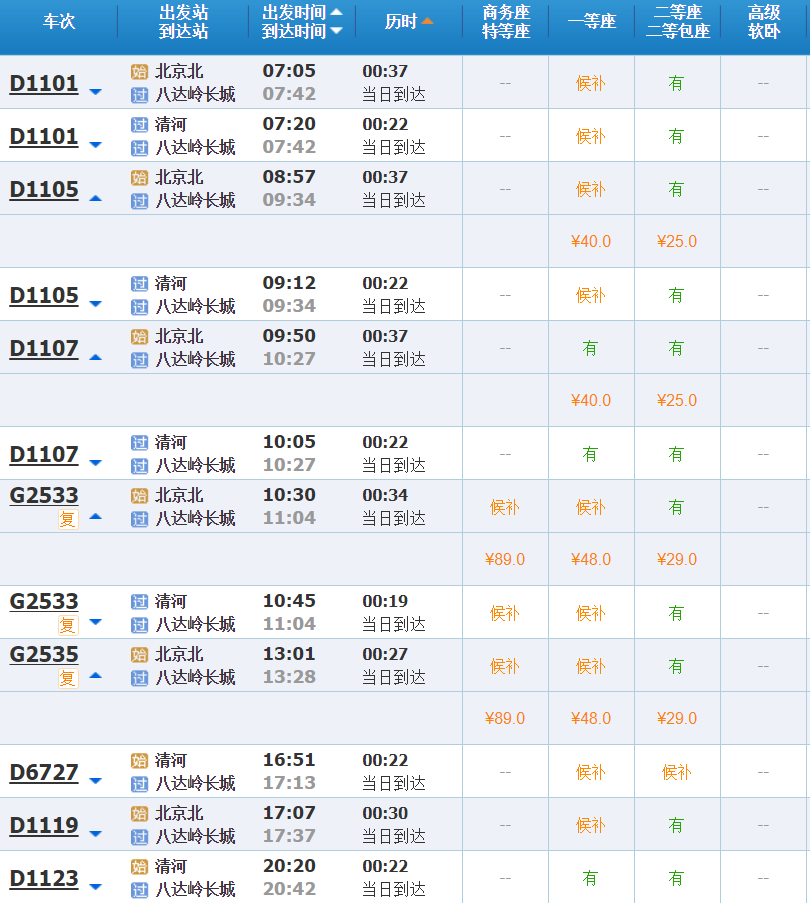Image resolution: width=810 pixels, height=904 pixels.
Task: Expand details arrow for D1101 departing 07:05
Action: [x=96, y=92]
